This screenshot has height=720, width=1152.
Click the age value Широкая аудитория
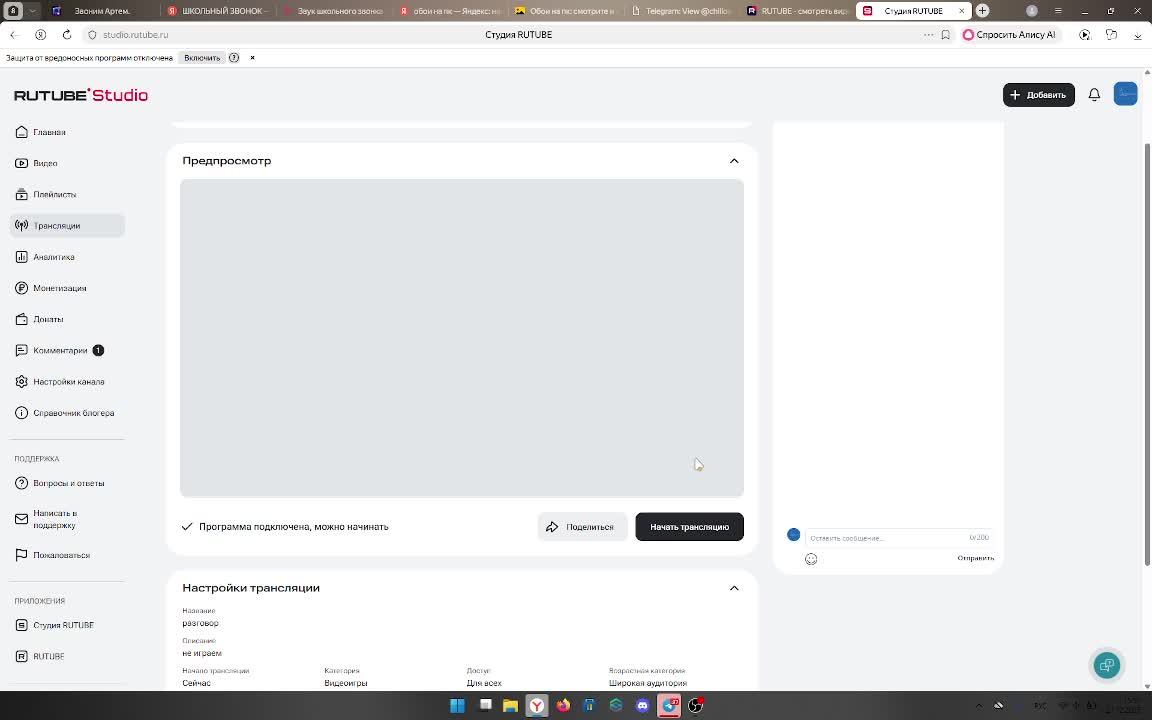(647, 683)
